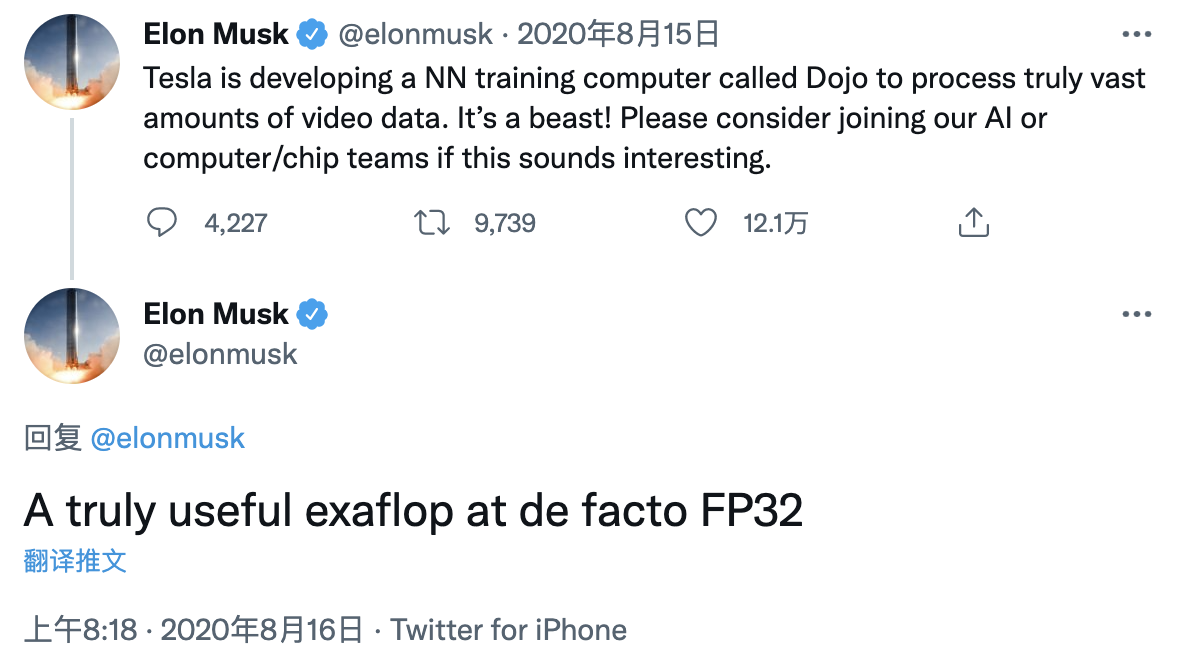Like the Dojo tweet with heart icon
The width and height of the screenshot is (1178, 670).
701,222
